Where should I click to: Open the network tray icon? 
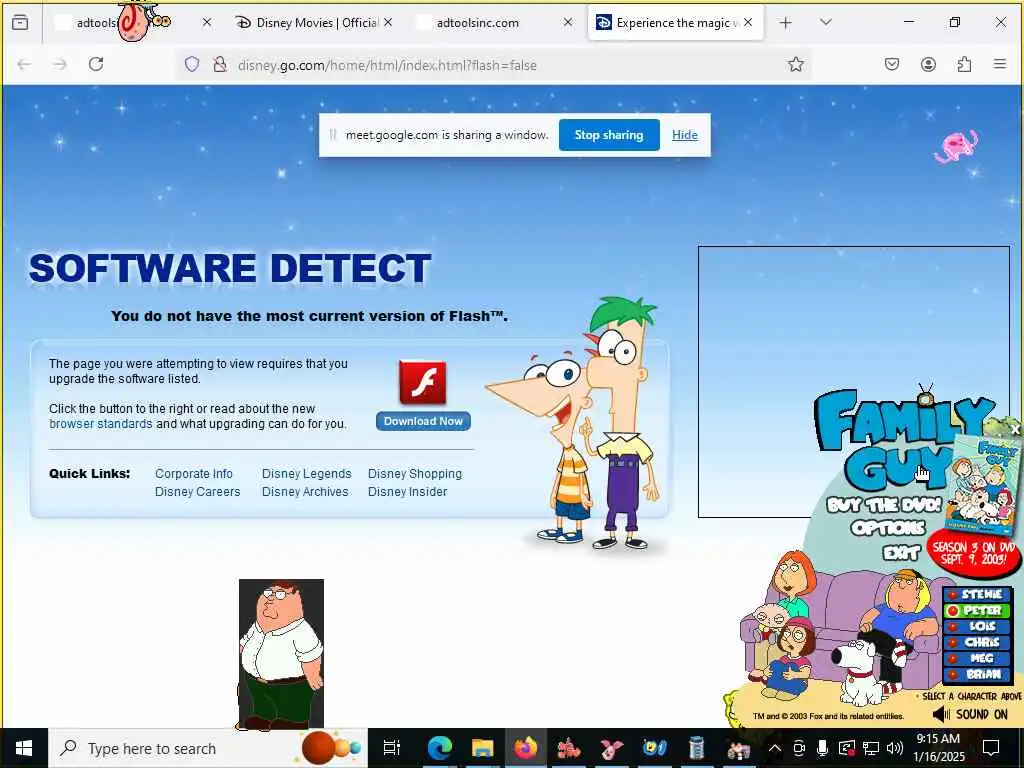(871, 748)
